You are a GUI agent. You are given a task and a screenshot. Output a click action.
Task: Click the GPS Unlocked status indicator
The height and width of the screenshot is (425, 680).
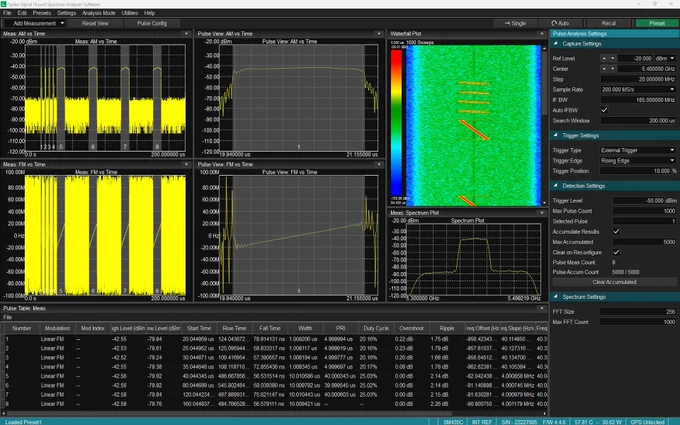tap(647, 422)
